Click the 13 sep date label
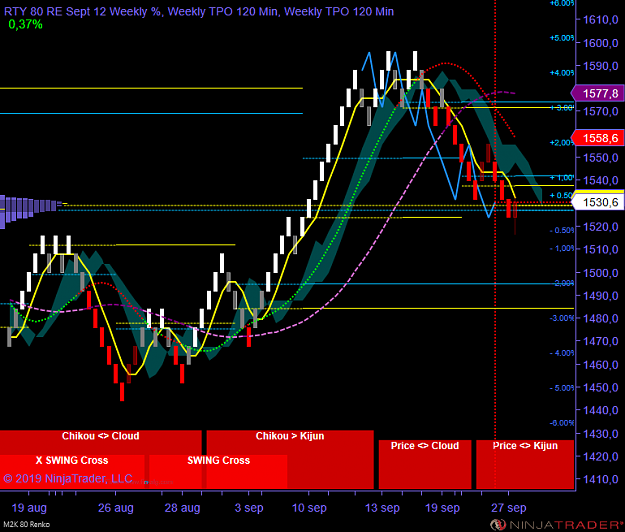This screenshot has height=532, width=625. tap(382, 508)
